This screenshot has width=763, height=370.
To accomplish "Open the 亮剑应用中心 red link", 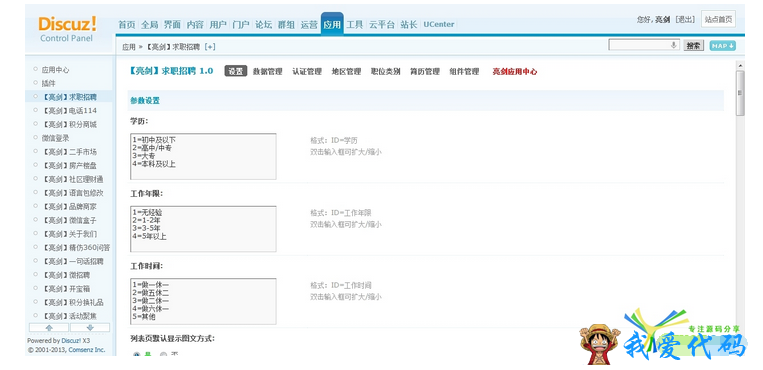I will (515, 72).
